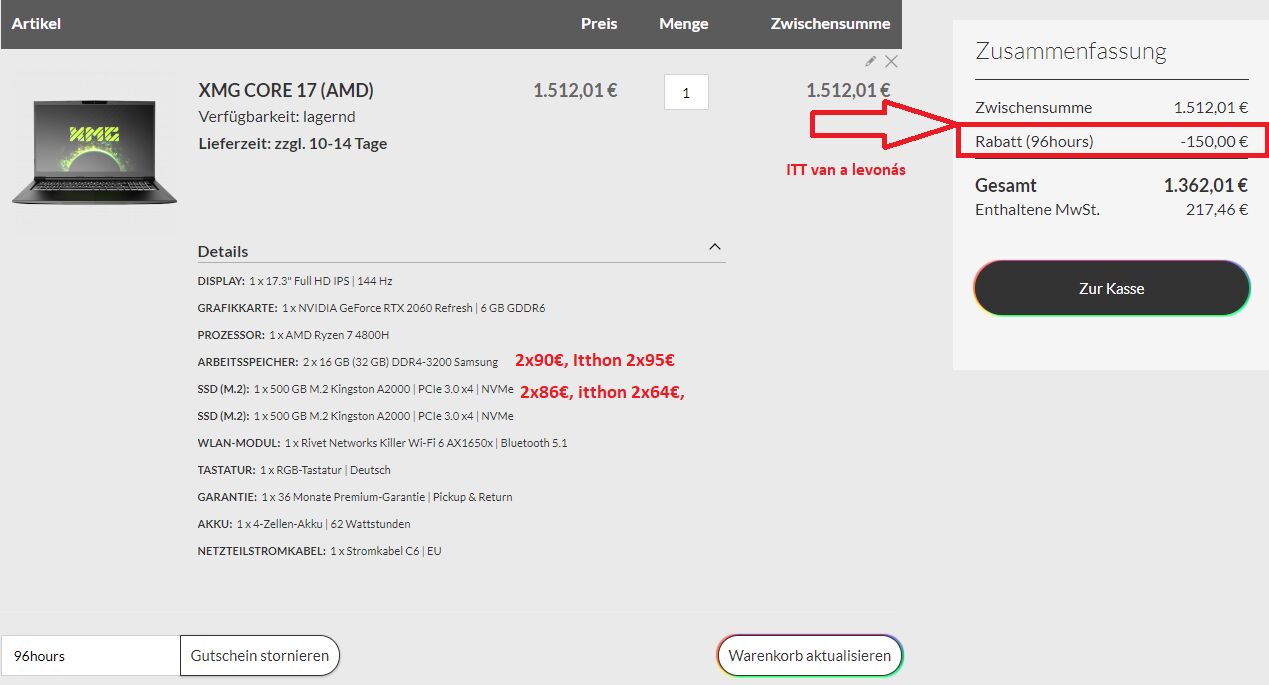
Task: Click the Gesamt total 1.362,01 €
Action: pos(1206,185)
